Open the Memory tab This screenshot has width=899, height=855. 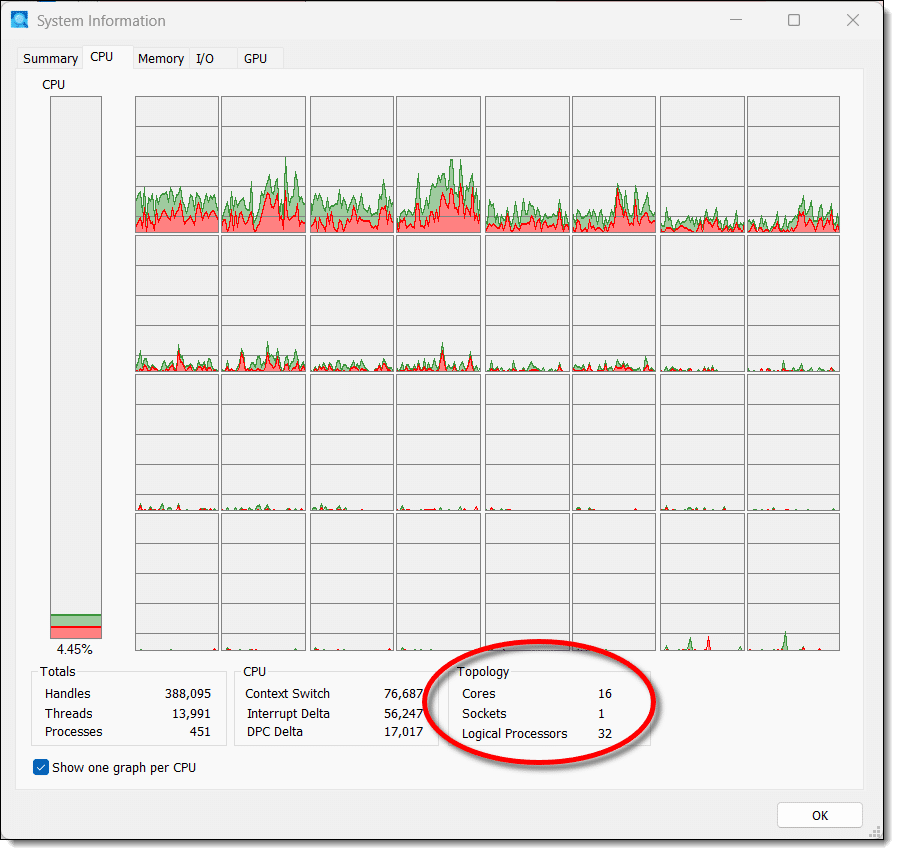coord(161,58)
